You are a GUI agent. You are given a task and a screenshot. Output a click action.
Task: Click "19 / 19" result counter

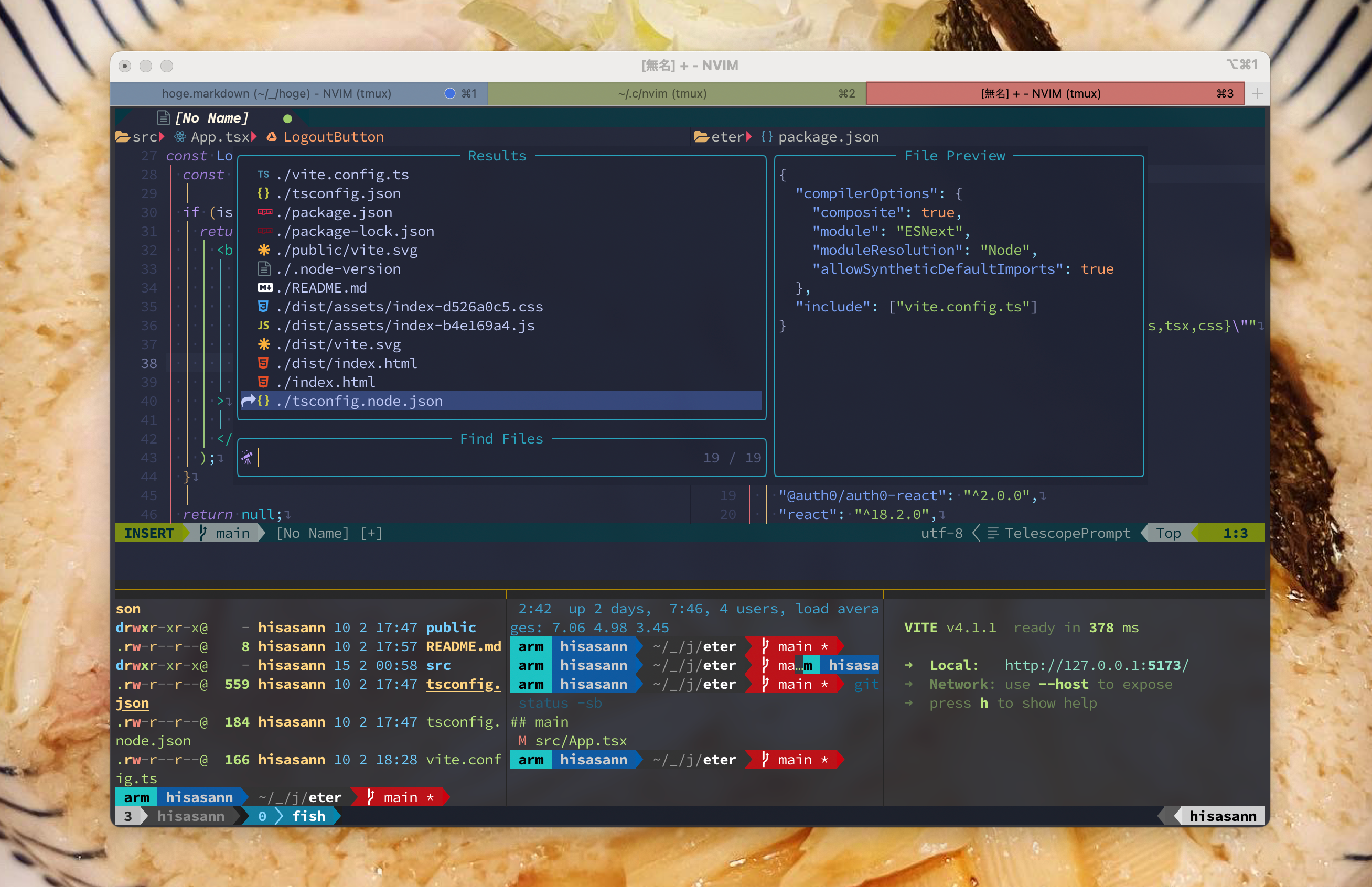pos(732,458)
